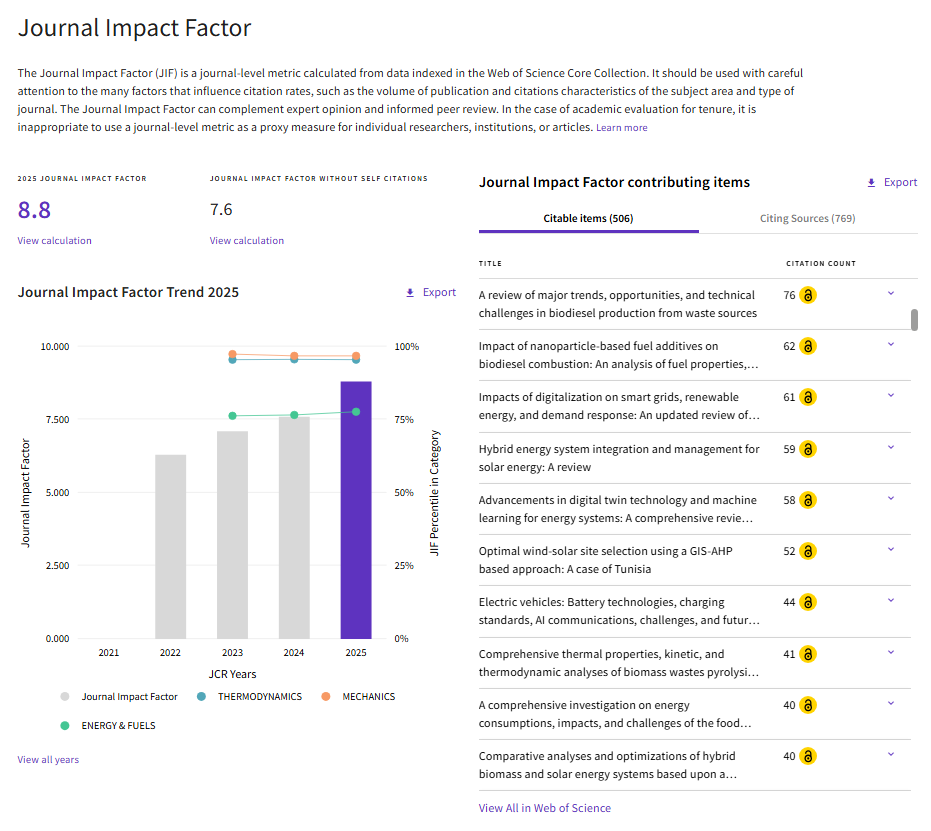This screenshot has width=931, height=831.
Task: Click open access icon for GIS-AHP Tunisia article
Action: (x=808, y=551)
